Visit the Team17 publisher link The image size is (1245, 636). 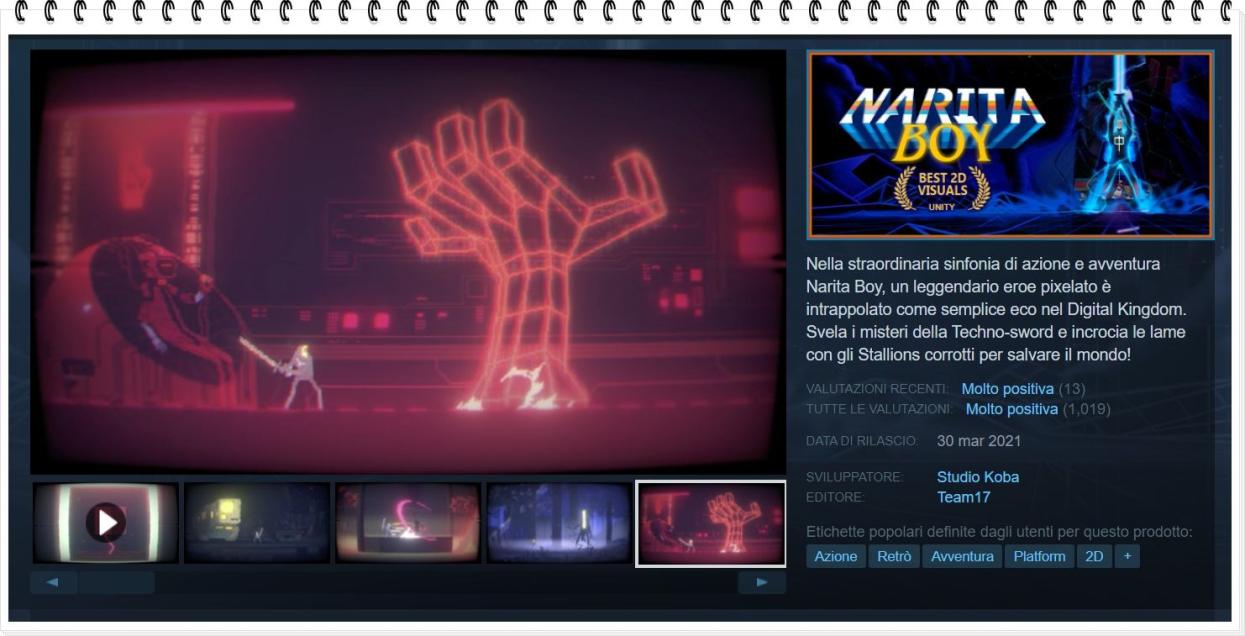point(963,497)
